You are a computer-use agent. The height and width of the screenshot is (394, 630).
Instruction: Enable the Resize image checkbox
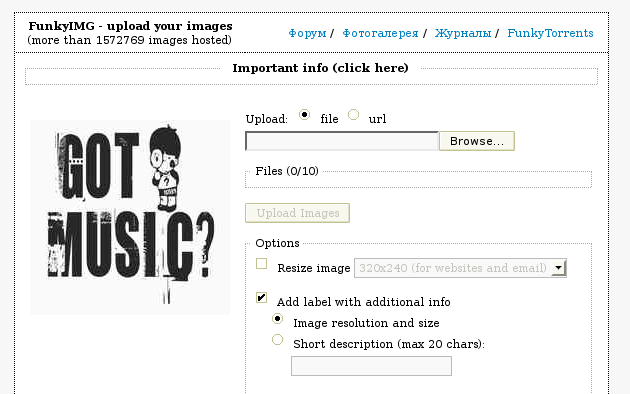tap(262, 263)
